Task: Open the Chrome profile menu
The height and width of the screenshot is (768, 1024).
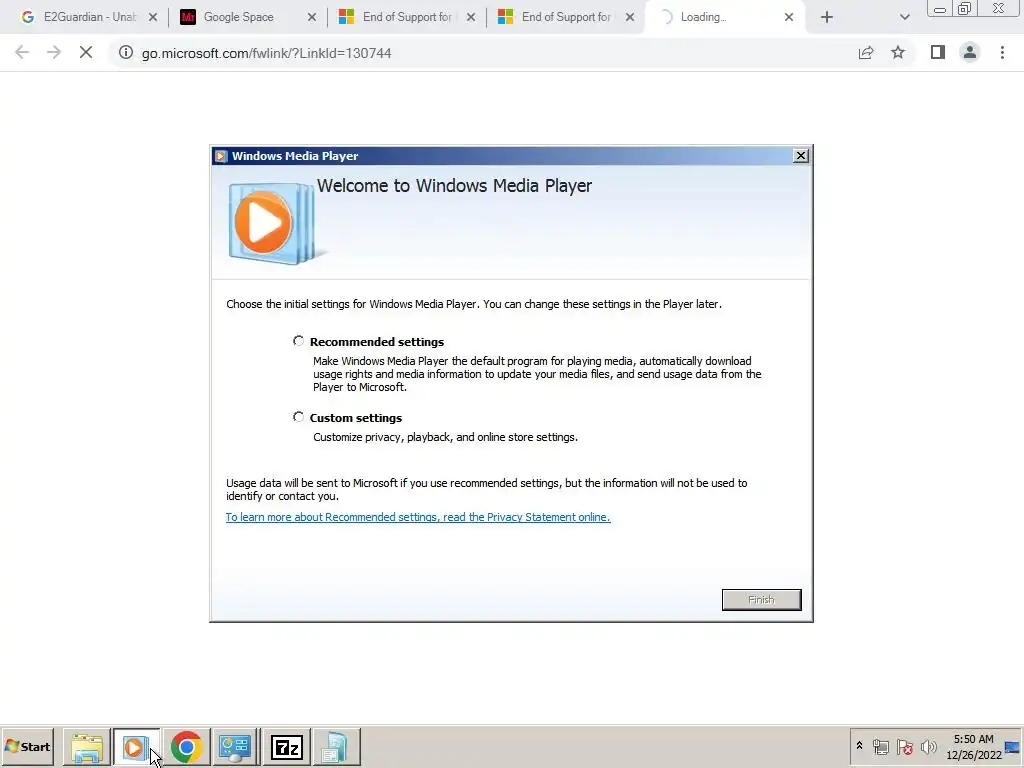Action: (x=970, y=52)
